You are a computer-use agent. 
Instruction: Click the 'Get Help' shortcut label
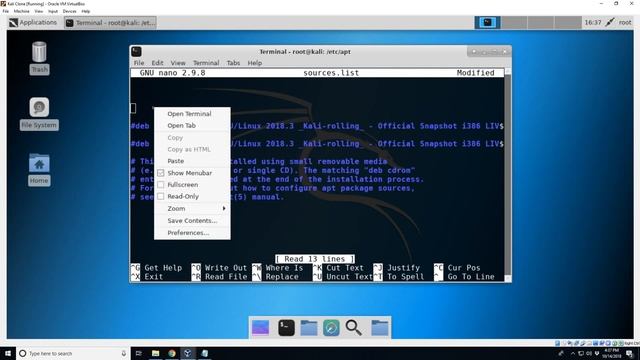[x=163, y=268]
